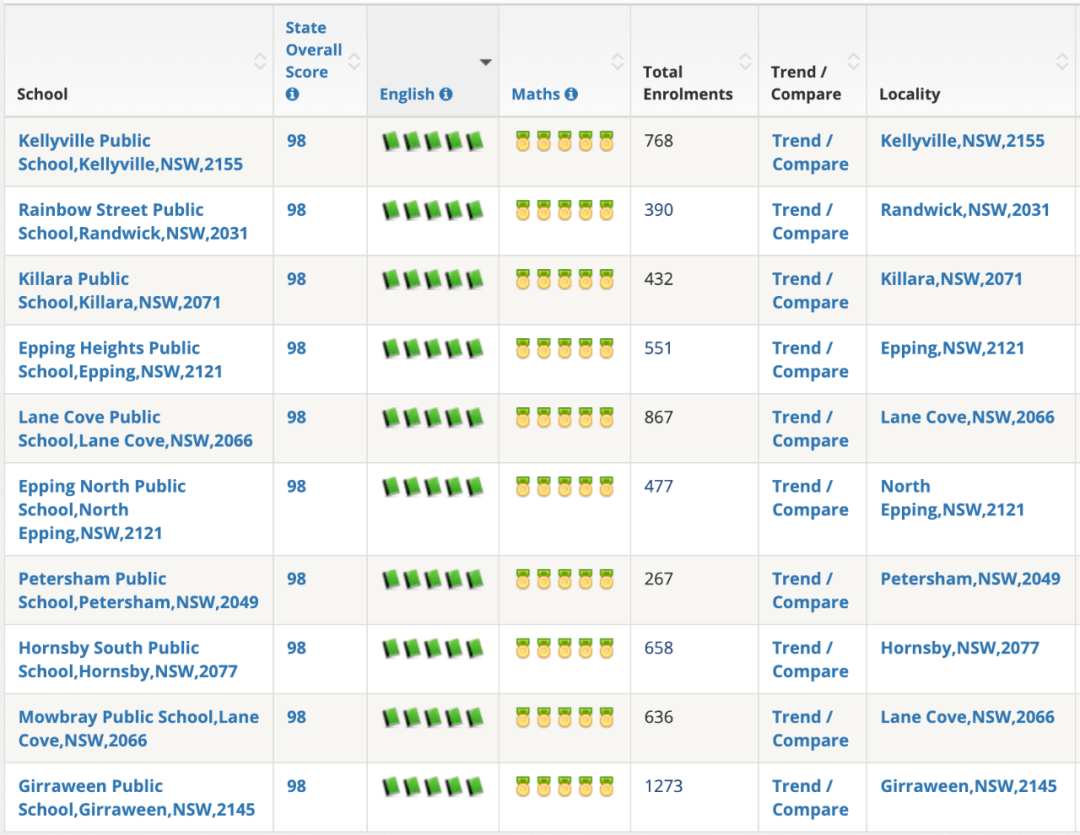
Task: Open Kellyville Public School link
Action: pyautogui.click(x=130, y=152)
